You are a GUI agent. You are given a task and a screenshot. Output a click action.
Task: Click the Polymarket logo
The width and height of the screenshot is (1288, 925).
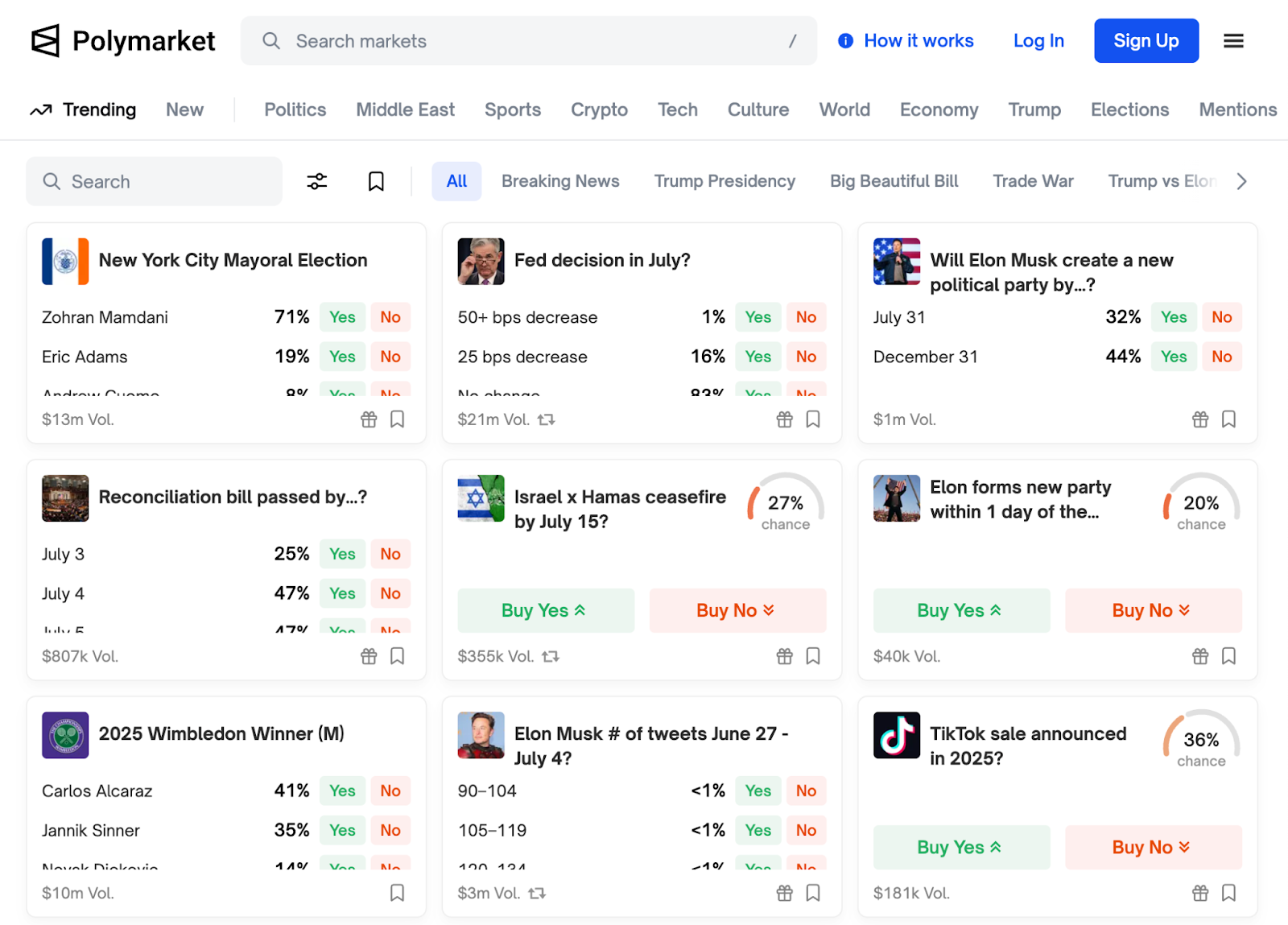[x=123, y=41]
